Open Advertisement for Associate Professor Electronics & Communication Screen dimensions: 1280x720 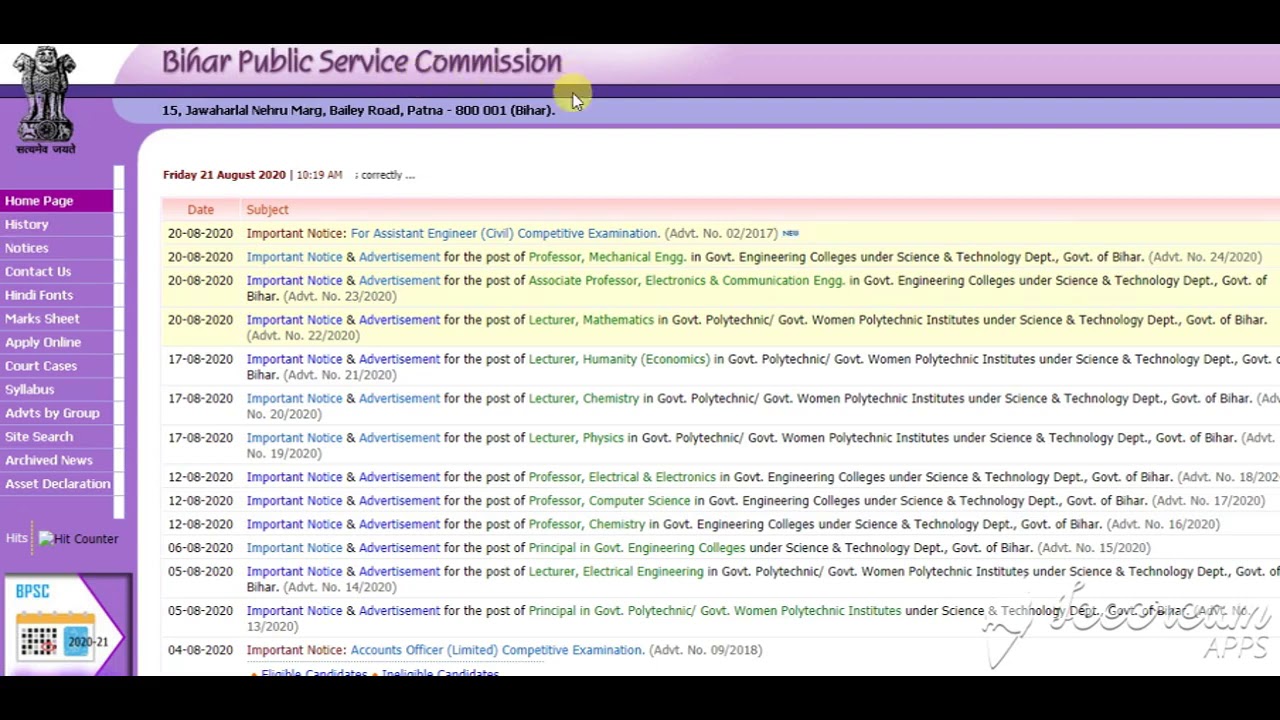coord(399,281)
